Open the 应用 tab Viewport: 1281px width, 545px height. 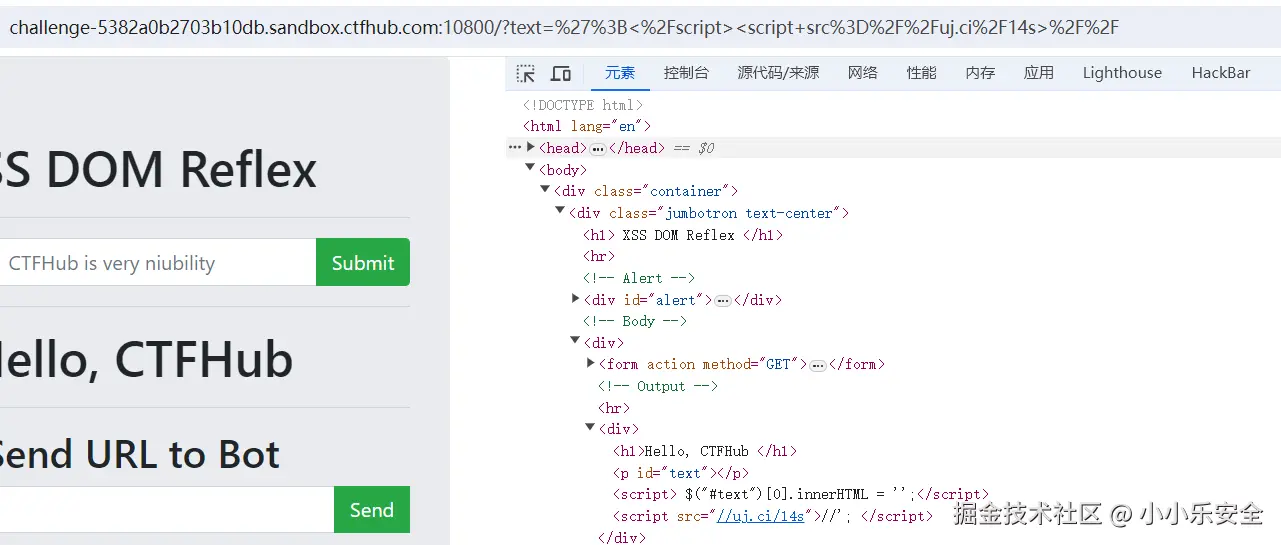click(1039, 72)
